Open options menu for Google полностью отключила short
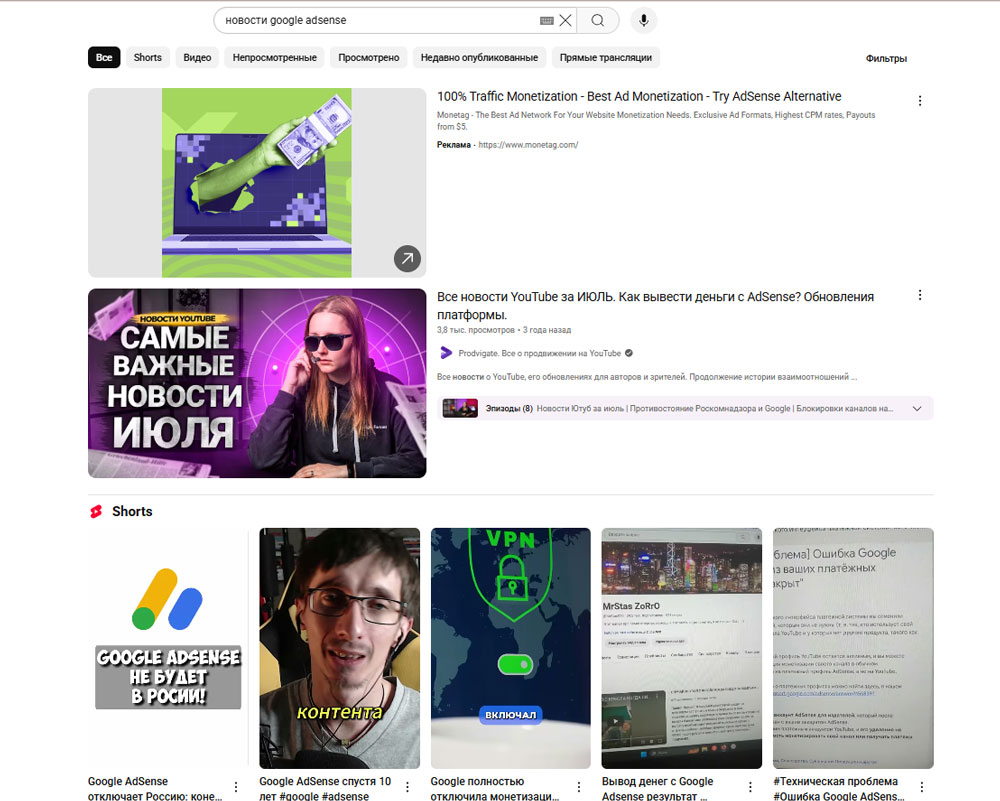The image size is (1000, 801). tap(578, 787)
